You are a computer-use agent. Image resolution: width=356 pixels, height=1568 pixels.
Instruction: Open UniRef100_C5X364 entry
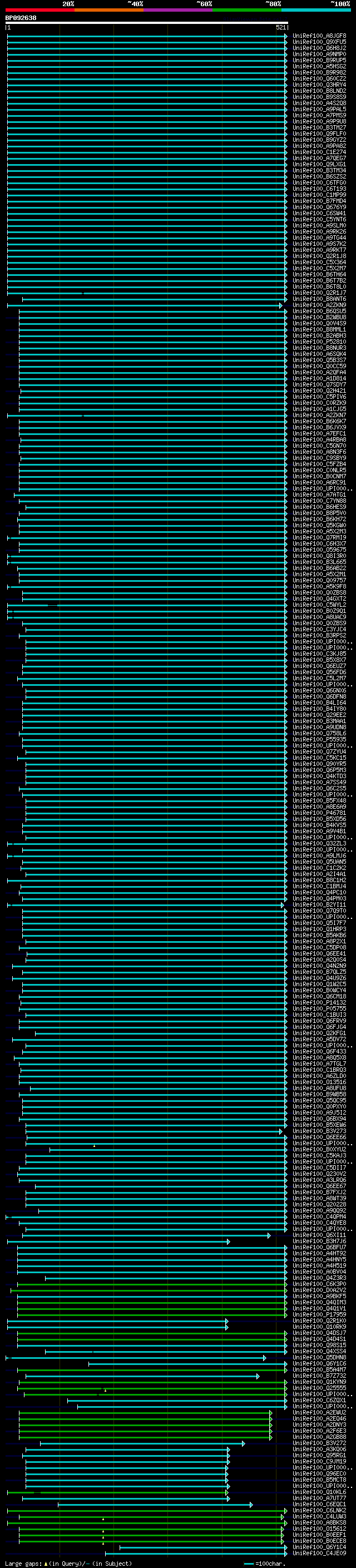[319, 263]
